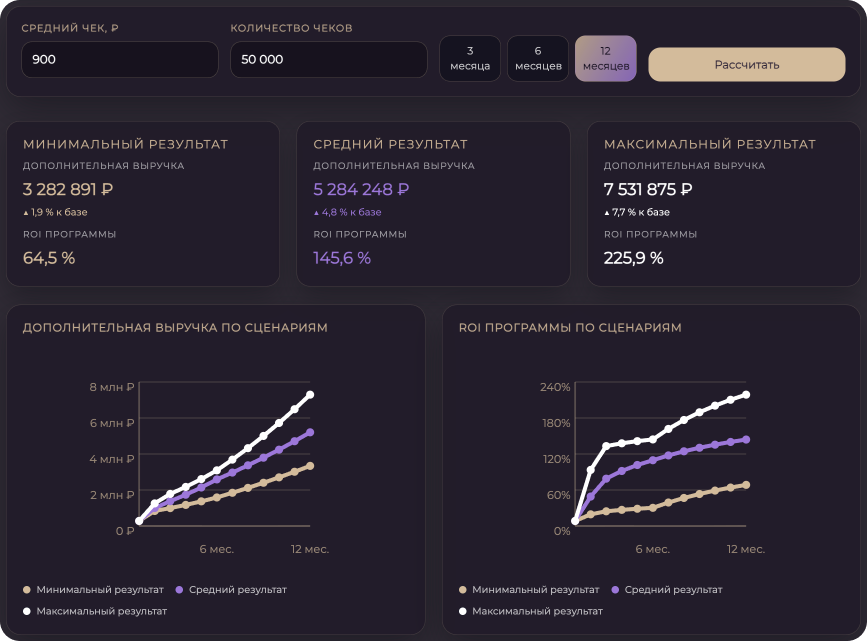The image size is (867, 641).
Task: Select the '3 месяца' period option
Action: 470,59
